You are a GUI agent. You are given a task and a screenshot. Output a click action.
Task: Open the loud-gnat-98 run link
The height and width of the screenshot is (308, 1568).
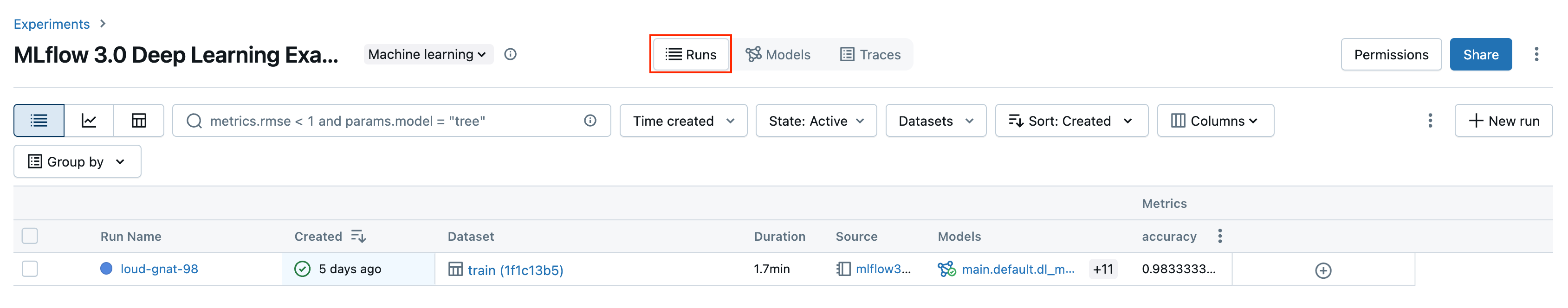[159, 269]
